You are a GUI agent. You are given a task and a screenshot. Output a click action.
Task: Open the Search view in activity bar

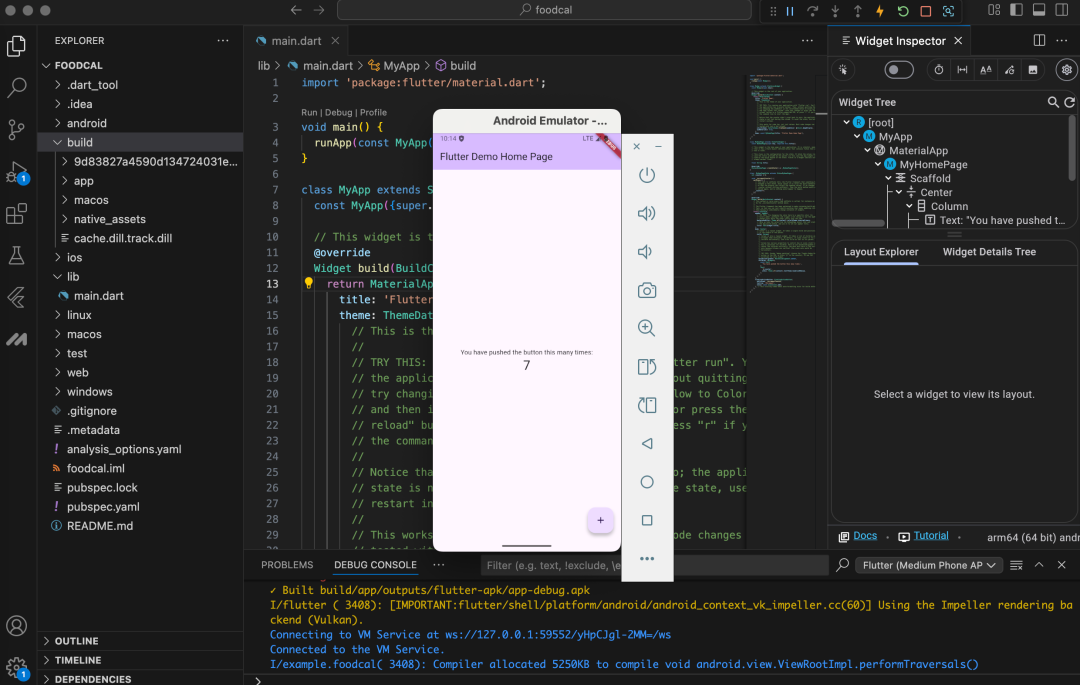17,87
